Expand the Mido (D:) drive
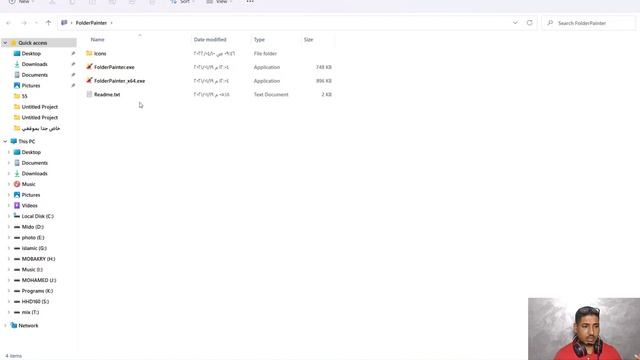Image resolution: width=640 pixels, height=360 pixels. click(9, 227)
